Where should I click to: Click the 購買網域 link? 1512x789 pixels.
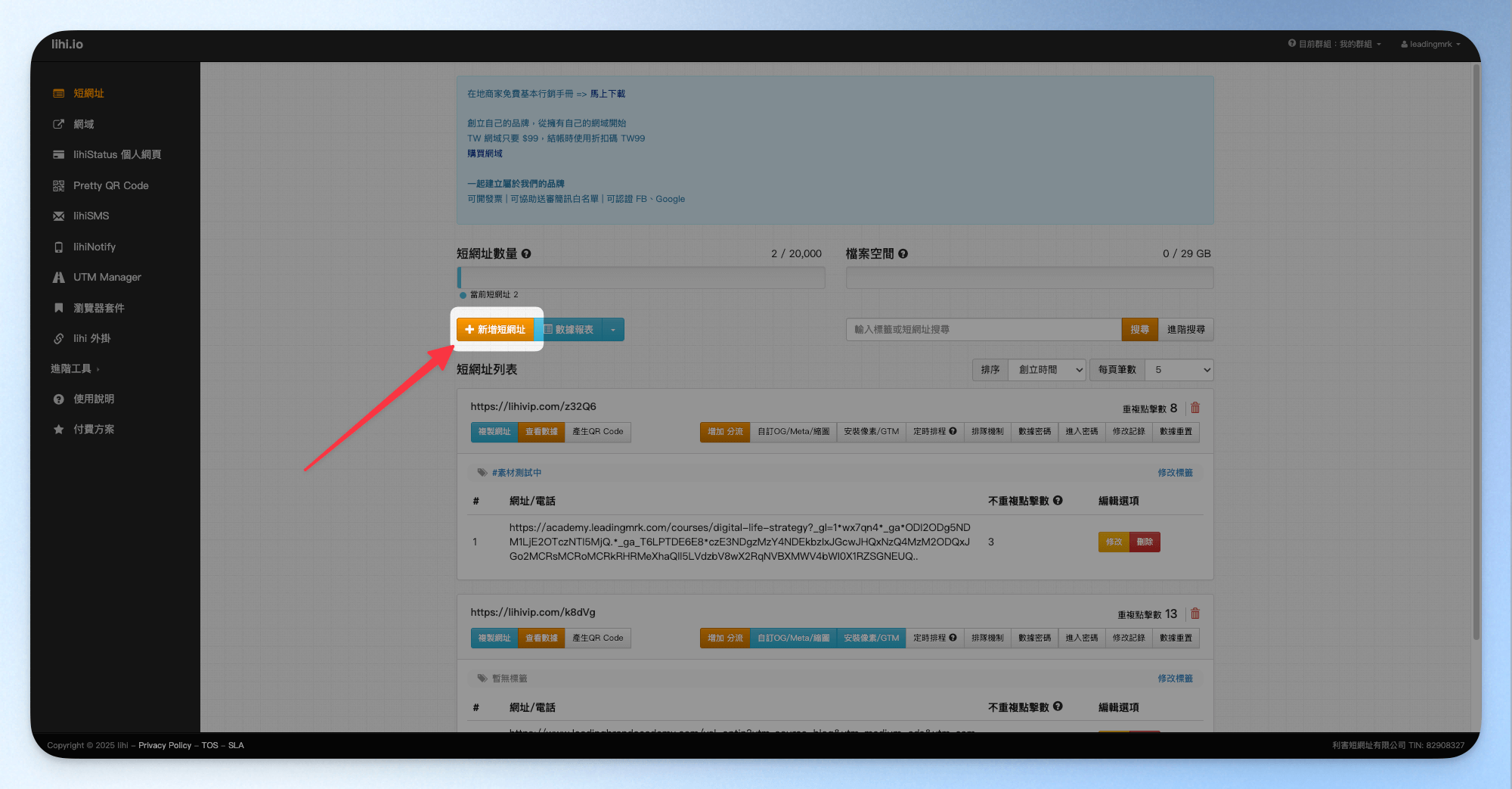485,154
